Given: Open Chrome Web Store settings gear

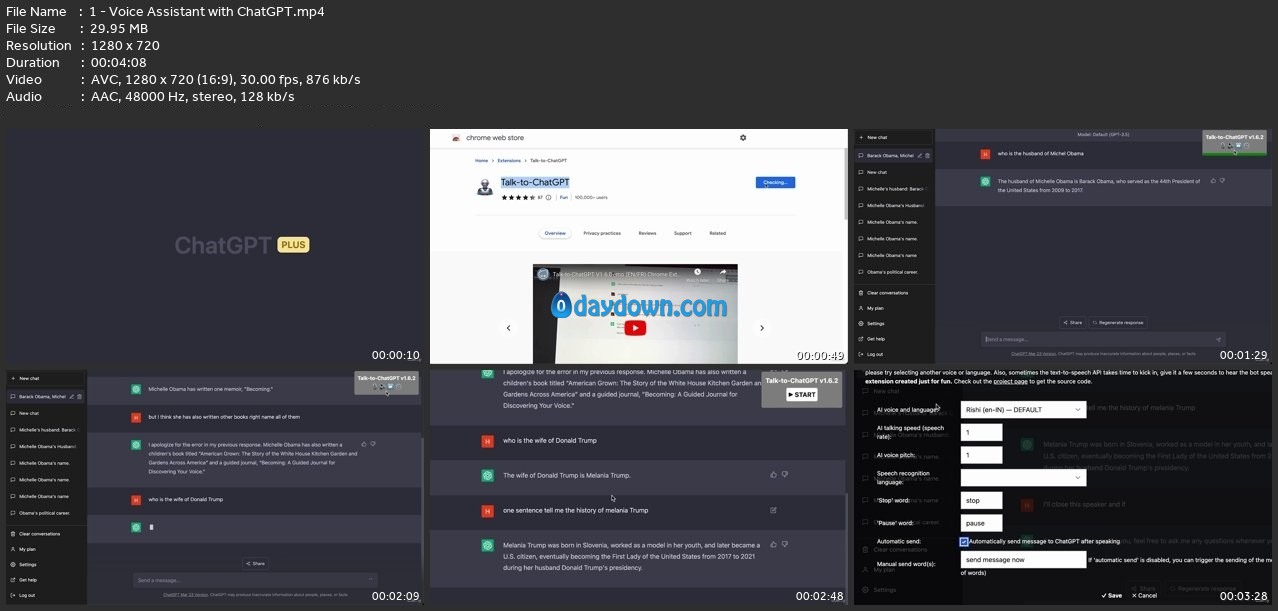Looking at the screenshot, I should 743,138.
